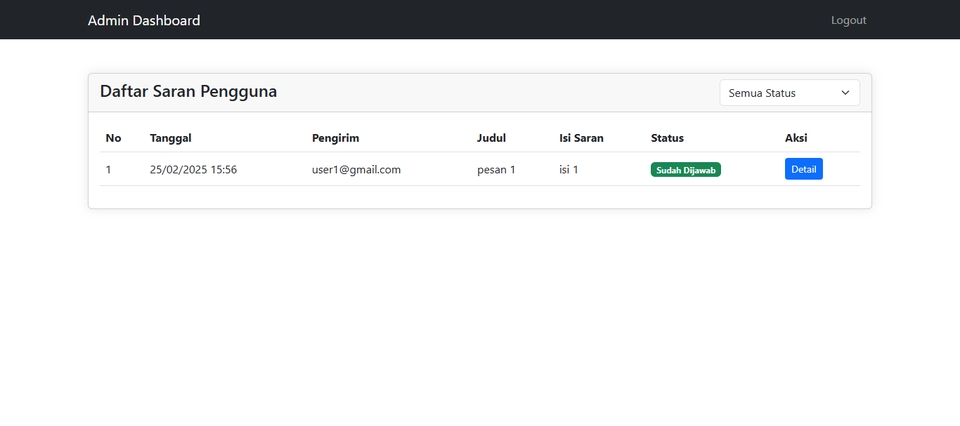Click the Daftar Saran Pengguna heading
960x426 pixels.
[x=189, y=92]
